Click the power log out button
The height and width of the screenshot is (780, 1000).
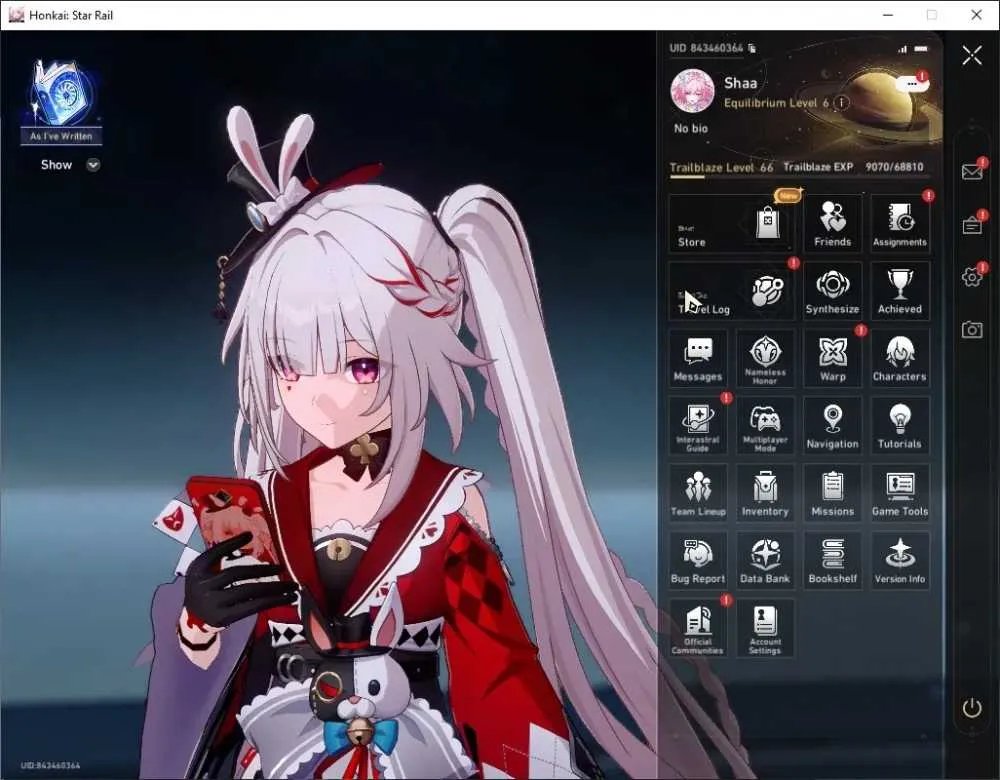click(971, 707)
